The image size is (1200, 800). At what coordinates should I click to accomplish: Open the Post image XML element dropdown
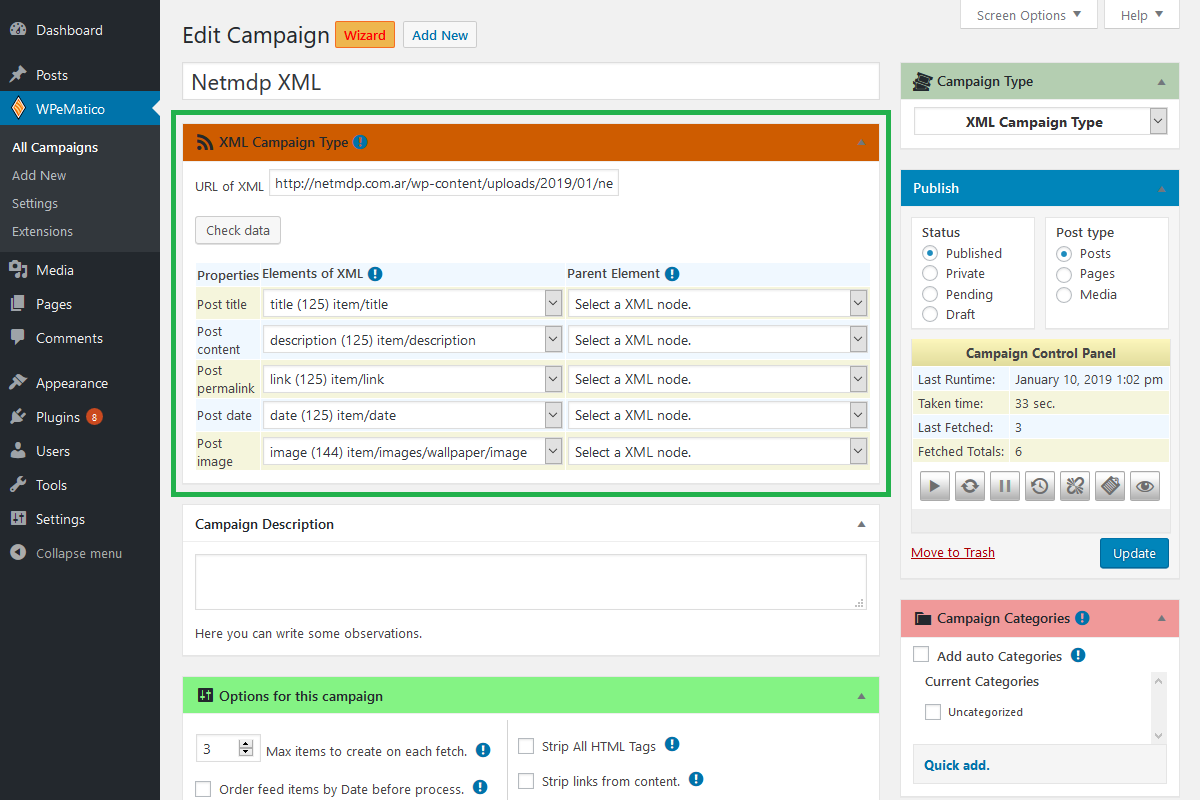pos(413,452)
